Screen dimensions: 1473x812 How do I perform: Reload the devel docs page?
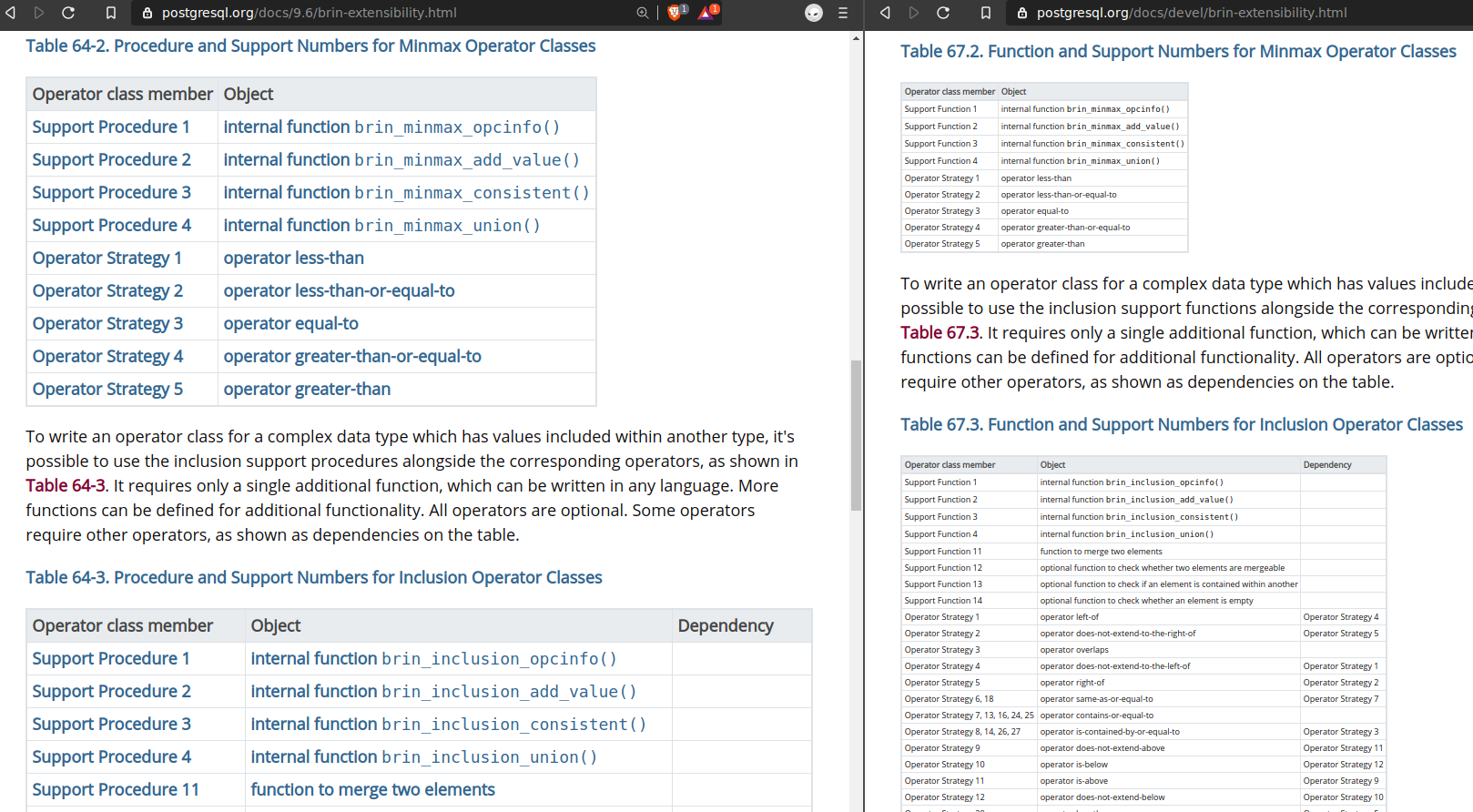(943, 13)
